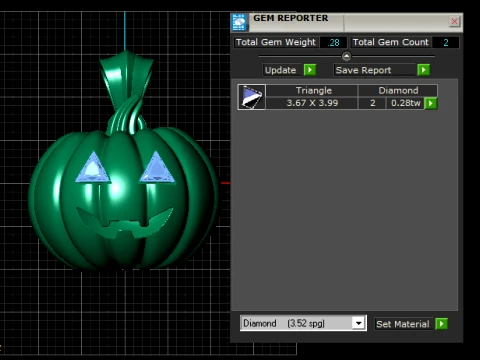Click the green arrow beside Set Material
The width and height of the screenshot is (480, 360).
(x=441, y=324)
